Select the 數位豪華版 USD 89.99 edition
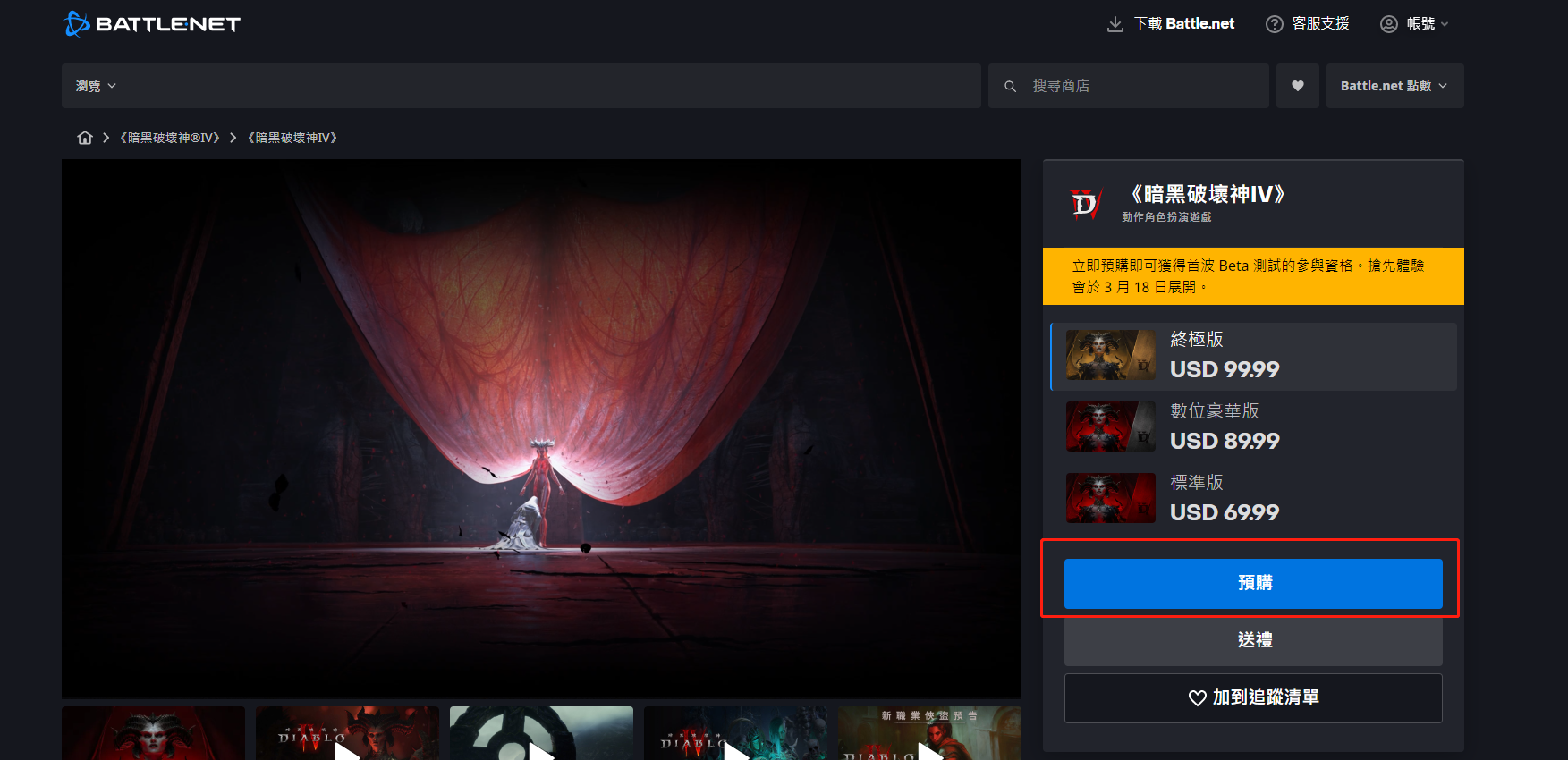This screenshot has height=760, width=1568. [x=1253, y=426]
